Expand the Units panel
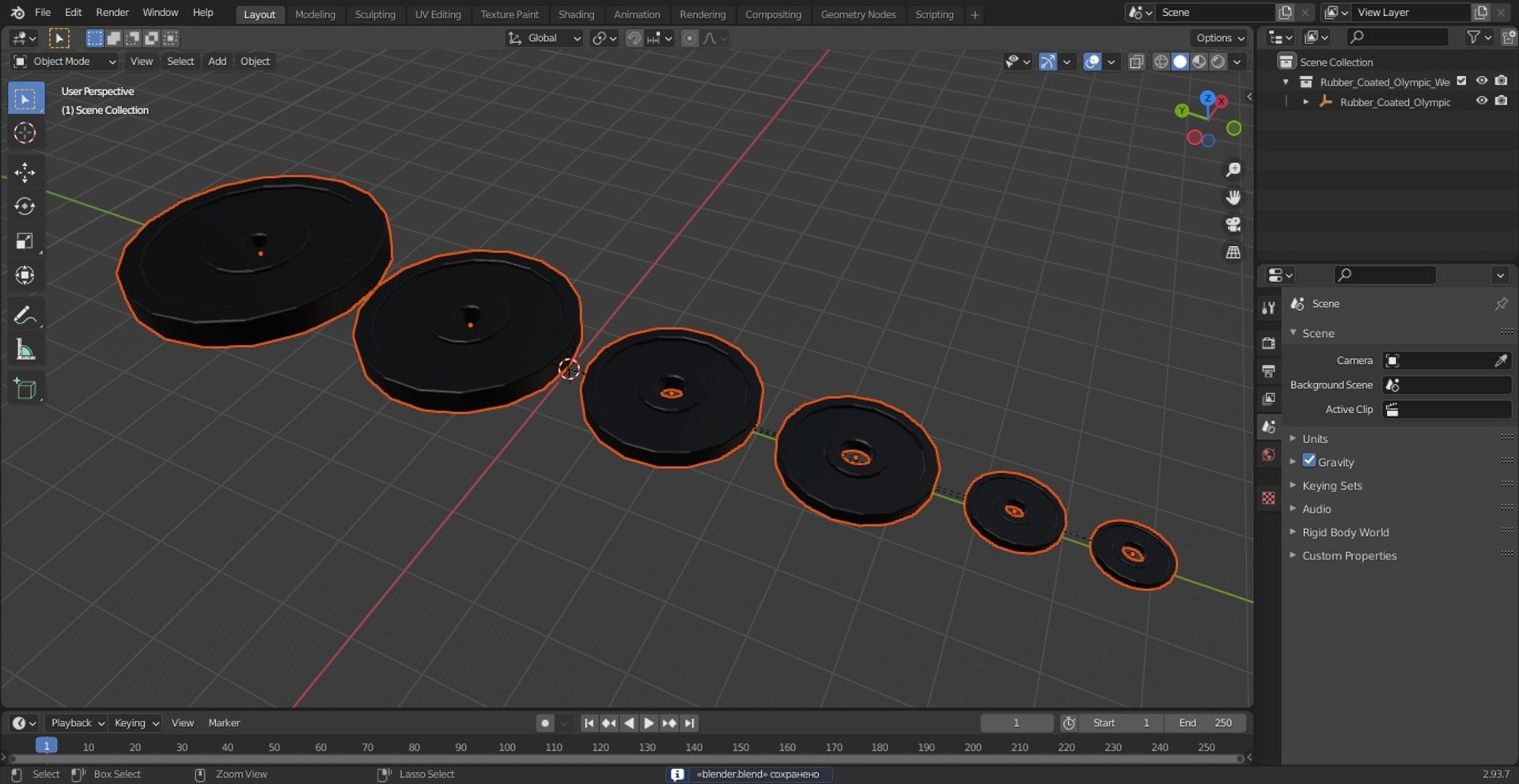 [1314, 439]
